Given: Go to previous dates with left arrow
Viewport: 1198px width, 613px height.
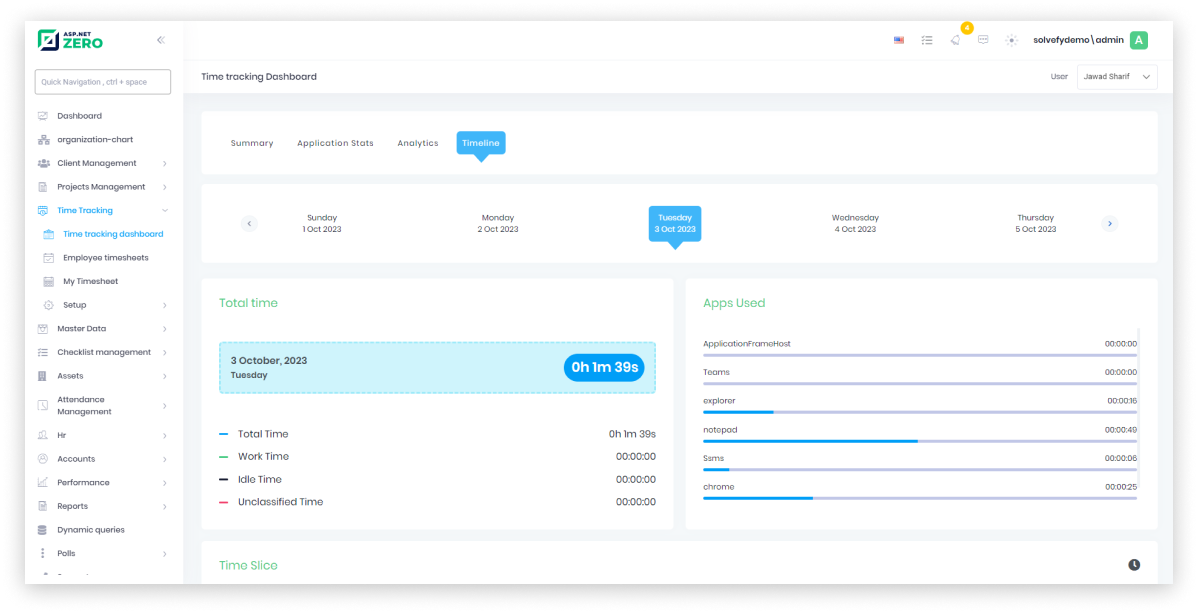Looking at the screenshot, I should pyautogui.click(x=249, y=224).
